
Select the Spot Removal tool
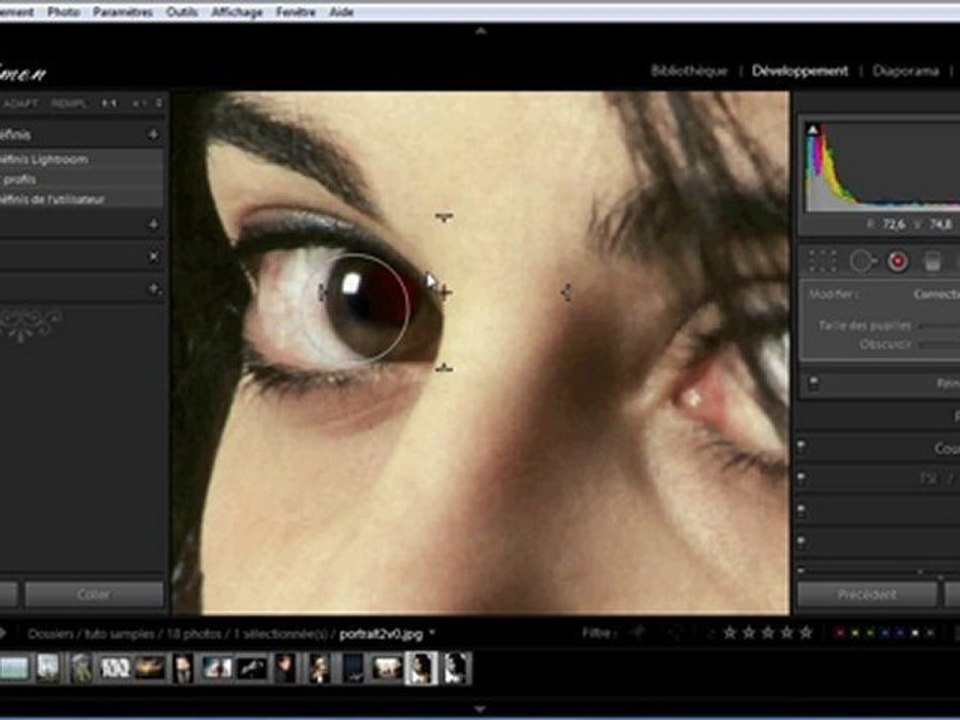tap(863, 261)
